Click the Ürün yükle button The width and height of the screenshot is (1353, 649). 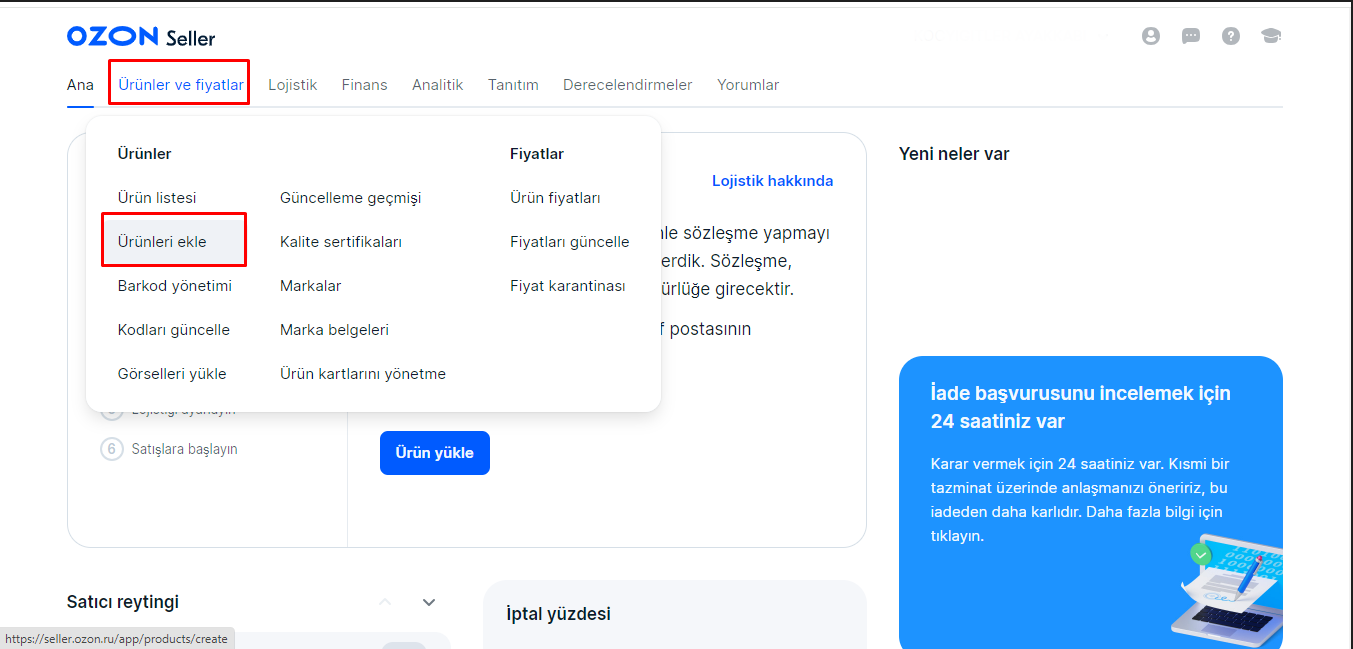[x=435, y=453]
